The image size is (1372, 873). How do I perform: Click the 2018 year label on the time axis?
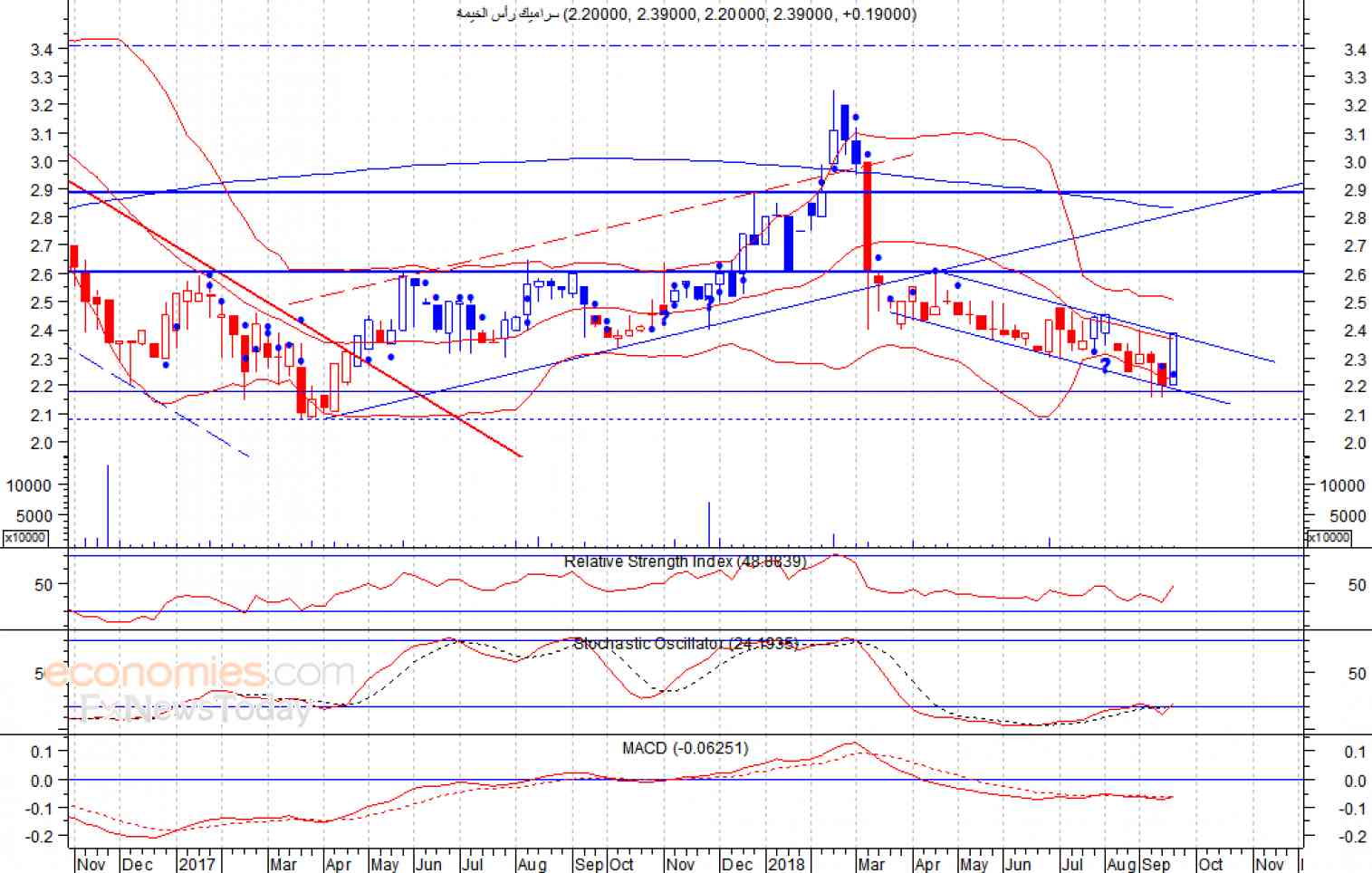786,864
